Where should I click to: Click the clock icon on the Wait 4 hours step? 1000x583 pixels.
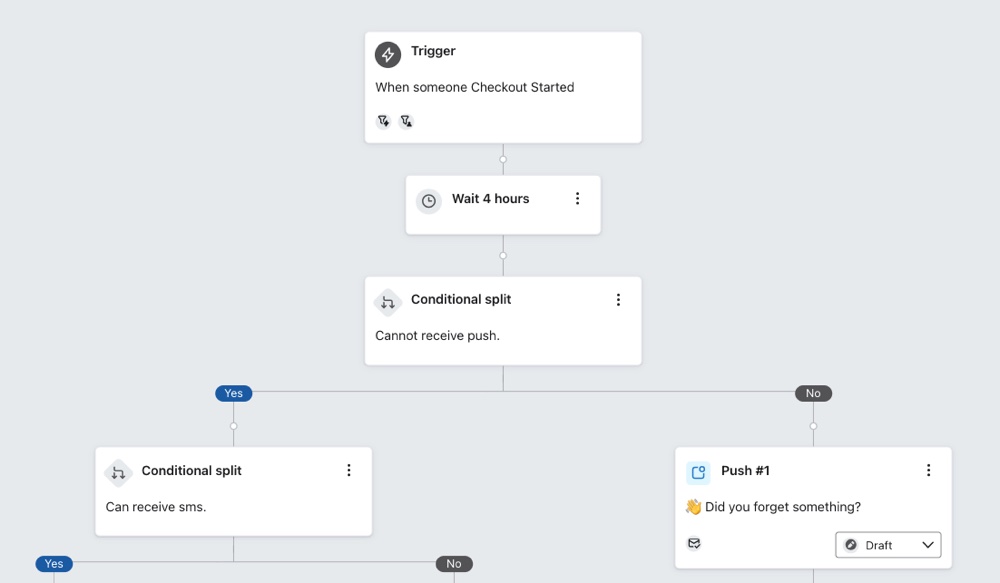429,200
